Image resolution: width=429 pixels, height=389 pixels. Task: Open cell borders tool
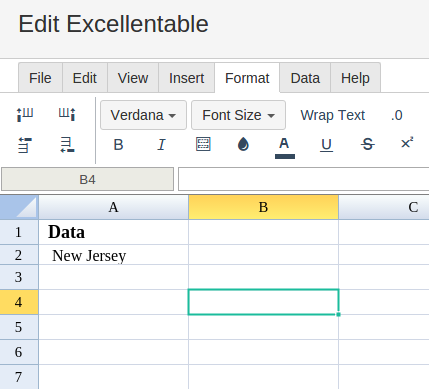(203, 144)
